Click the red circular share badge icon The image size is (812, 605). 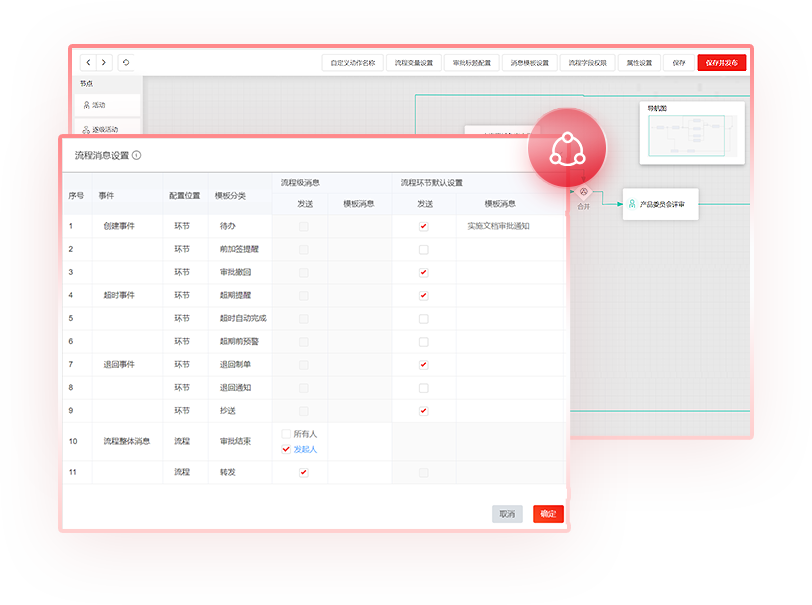point(566,148)
